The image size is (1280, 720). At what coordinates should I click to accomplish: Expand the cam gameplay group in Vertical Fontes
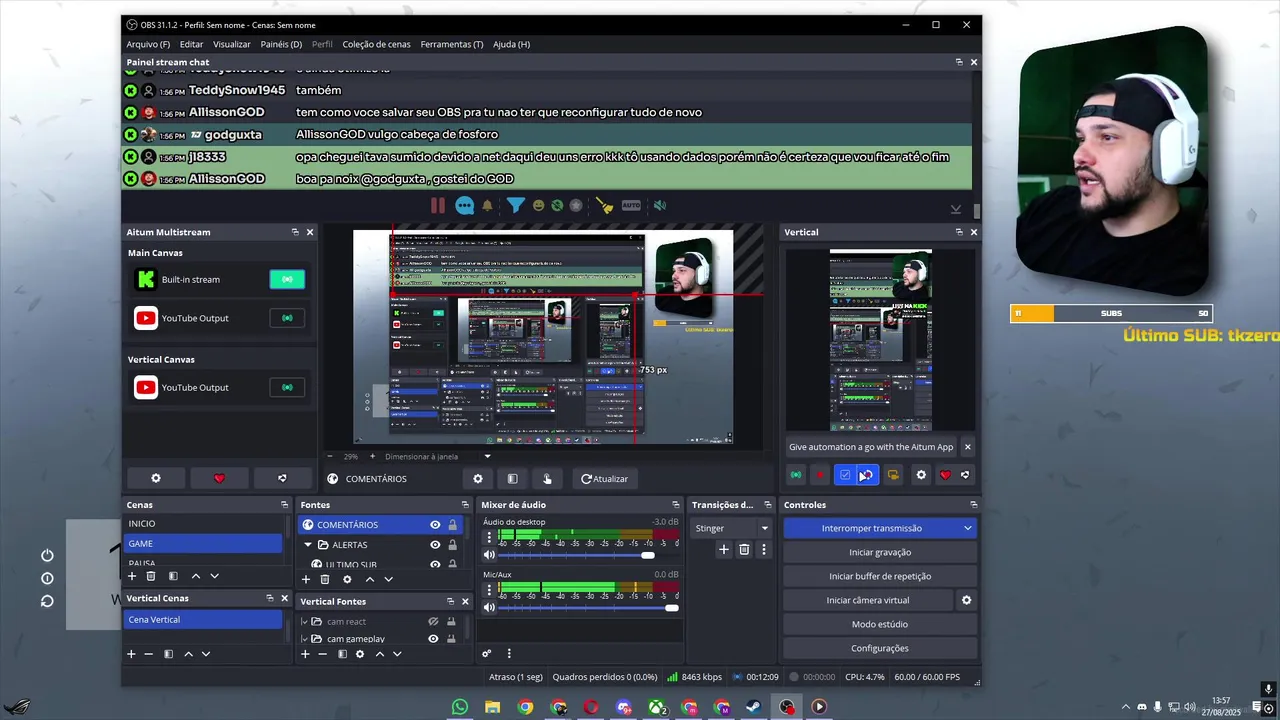point(305,639)
